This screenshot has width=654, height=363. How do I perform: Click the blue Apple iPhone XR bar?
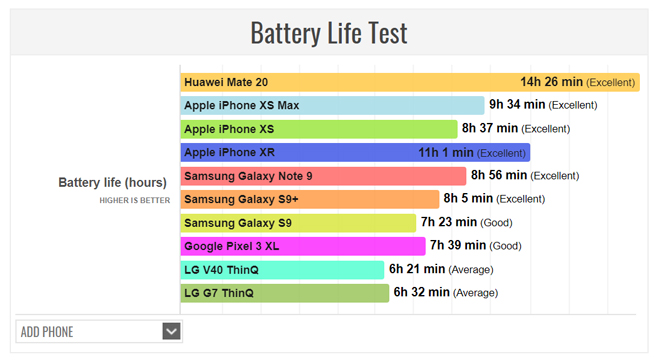coord(355,152)
